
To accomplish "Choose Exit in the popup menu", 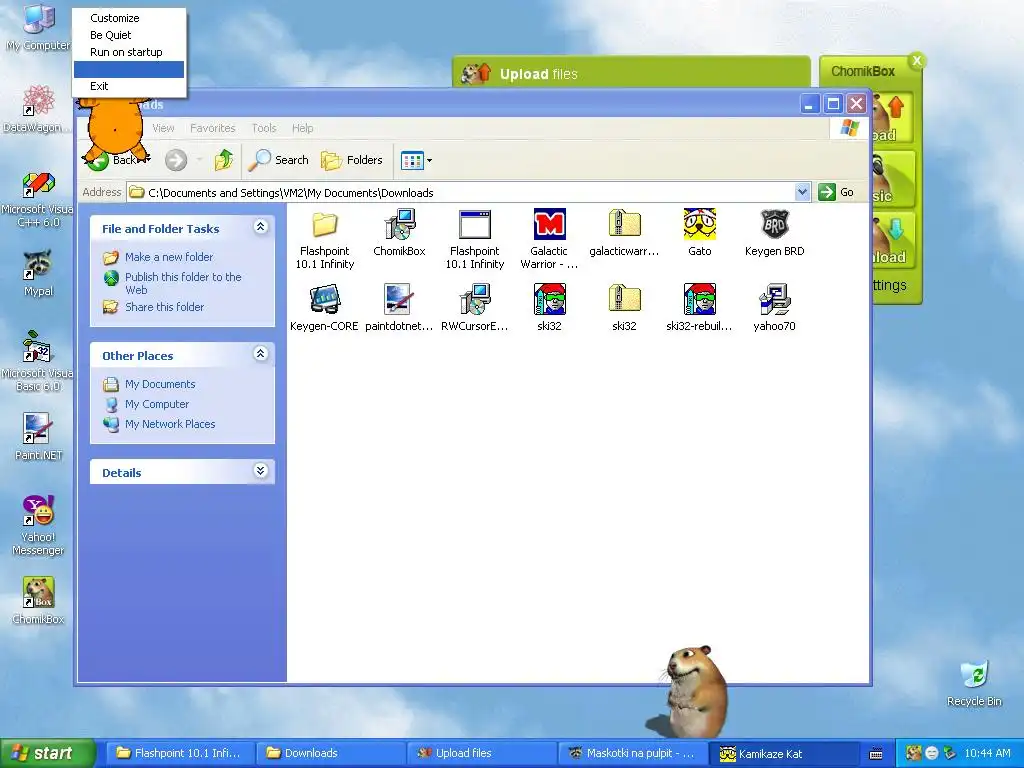I will [x=129, y=86].
